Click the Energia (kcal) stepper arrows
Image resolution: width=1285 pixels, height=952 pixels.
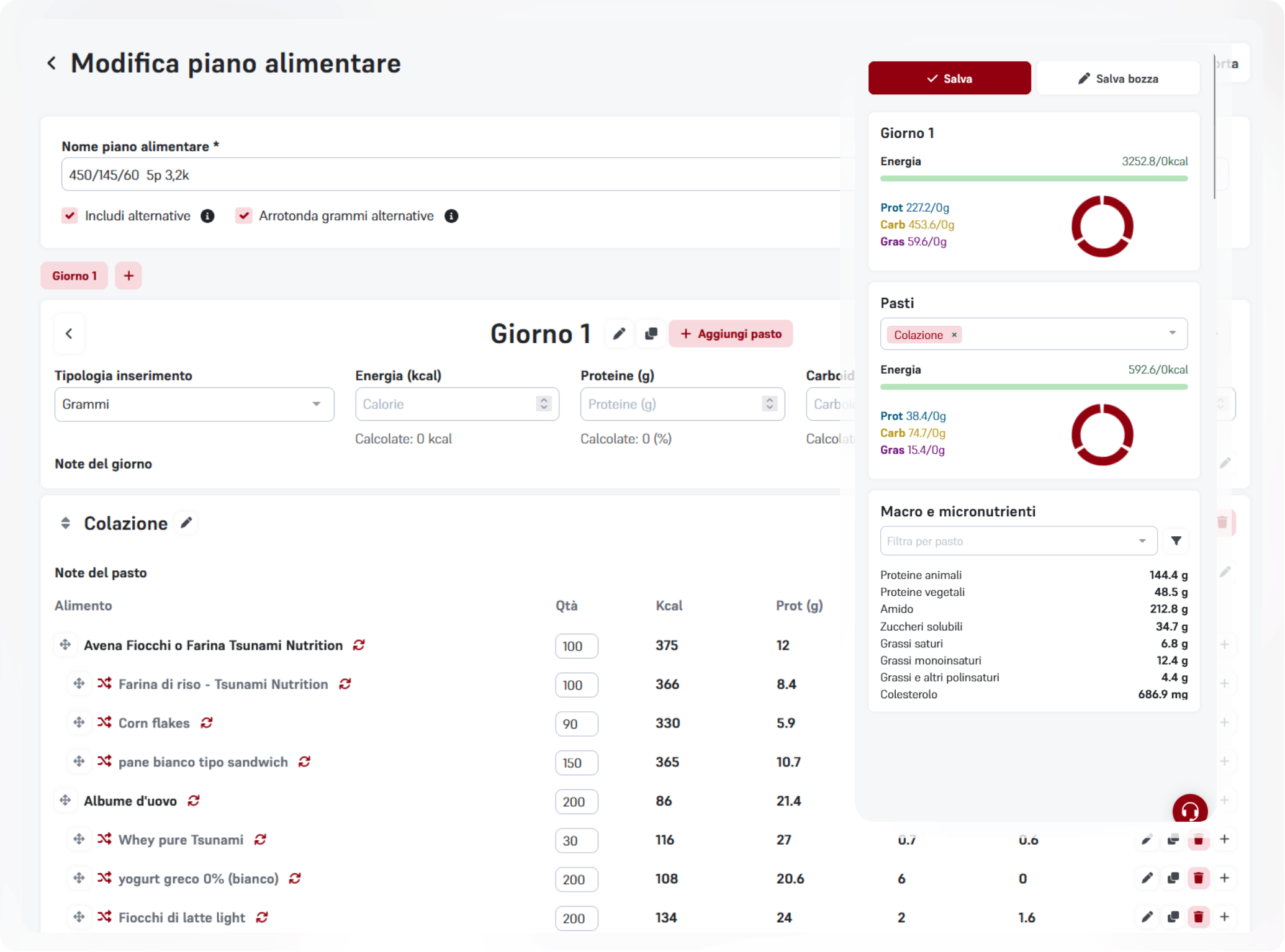coord(544,404)
